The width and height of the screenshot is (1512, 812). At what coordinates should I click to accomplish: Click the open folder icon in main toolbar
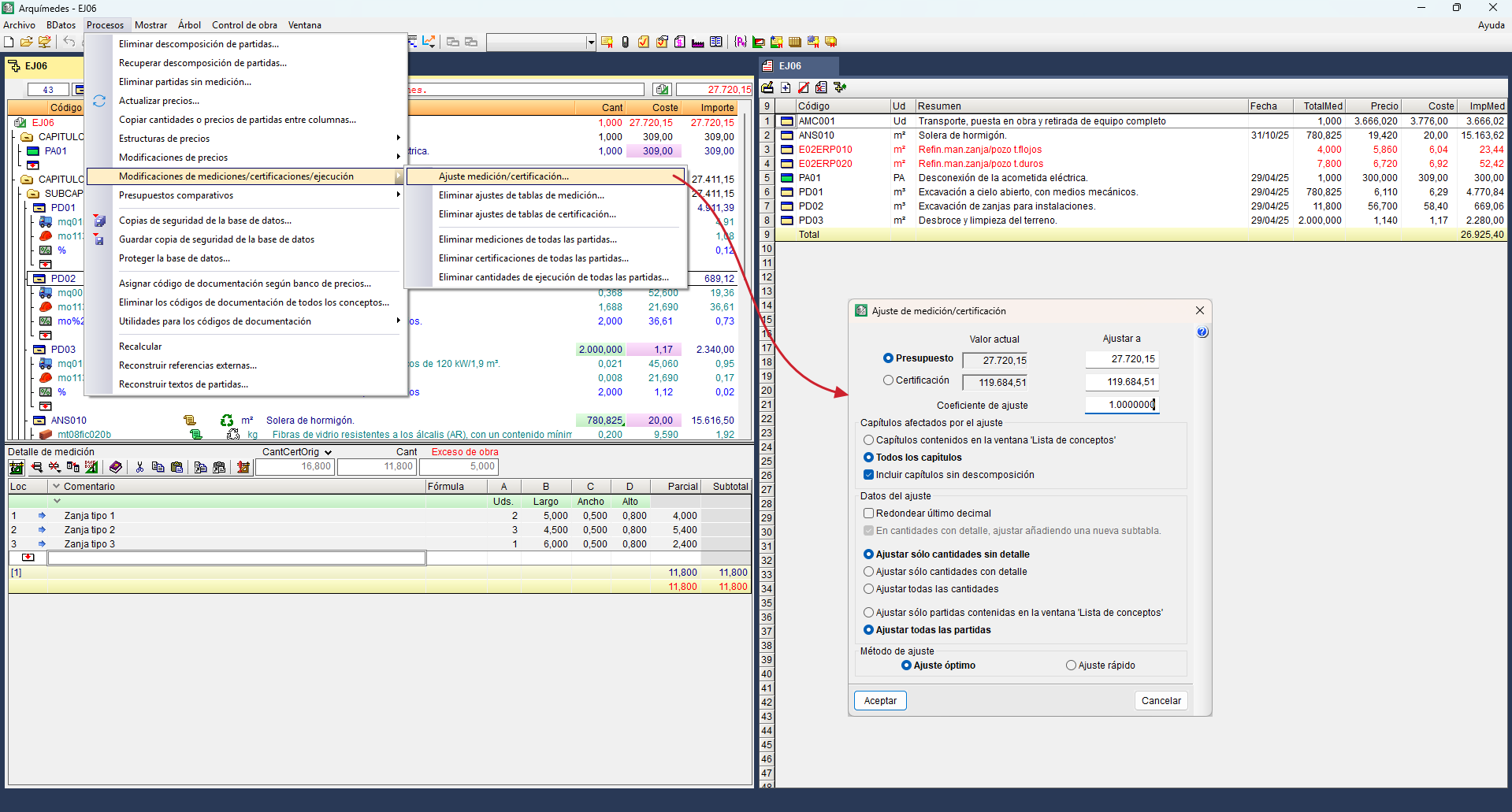[26, 42]
